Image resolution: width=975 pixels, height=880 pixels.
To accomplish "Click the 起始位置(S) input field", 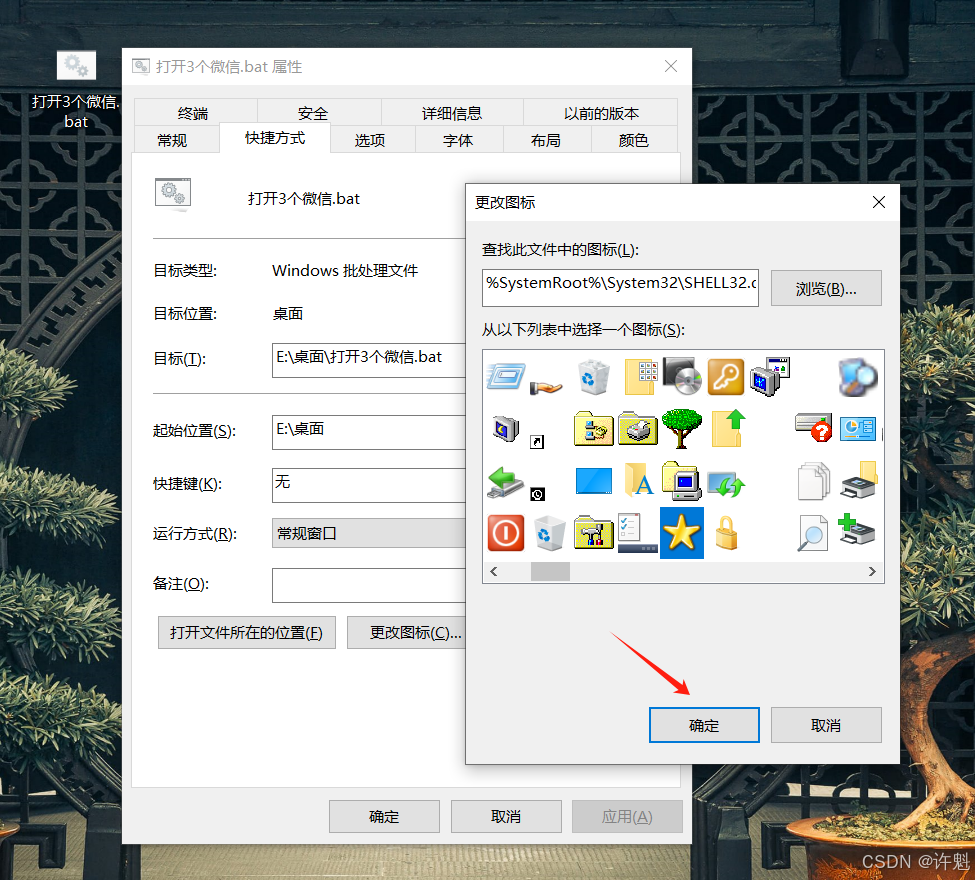I will click(369, 432).
